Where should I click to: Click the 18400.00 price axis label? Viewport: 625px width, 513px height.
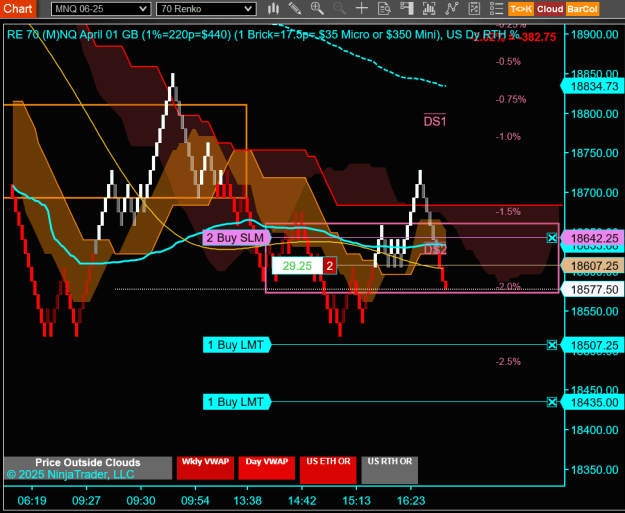click(x=595, y=430)
